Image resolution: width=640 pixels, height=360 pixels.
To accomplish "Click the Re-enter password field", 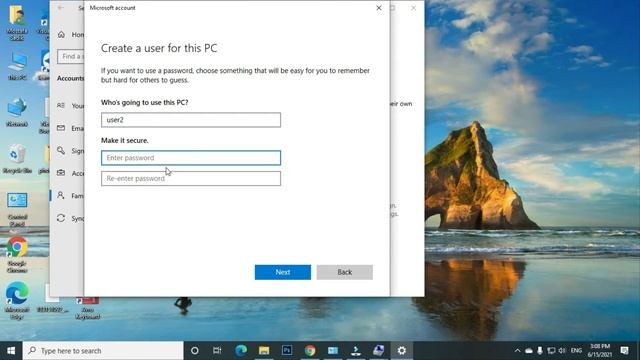I will tap(191, 178).
